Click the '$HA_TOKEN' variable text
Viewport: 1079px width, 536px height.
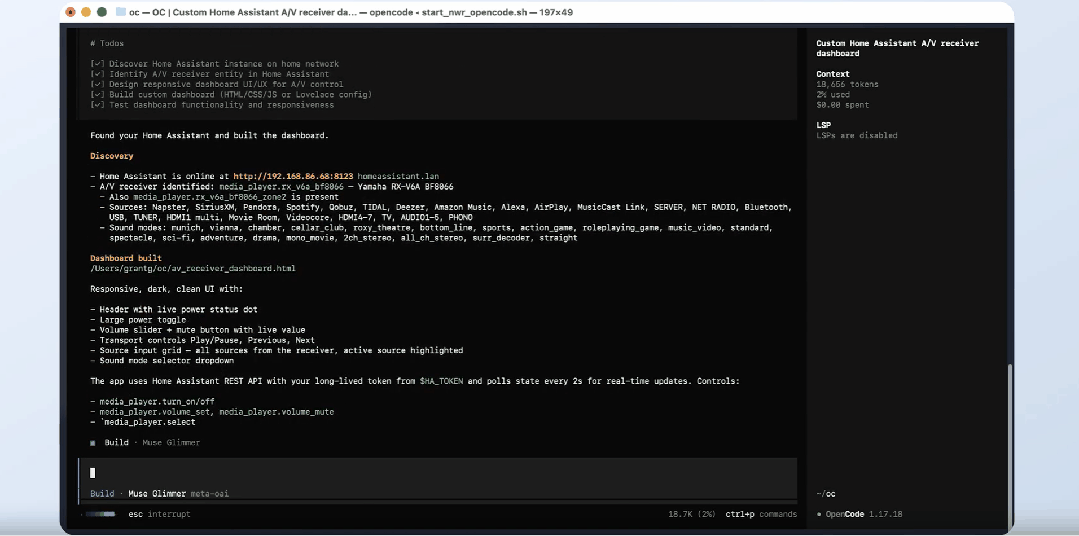(x=441, y=380)
